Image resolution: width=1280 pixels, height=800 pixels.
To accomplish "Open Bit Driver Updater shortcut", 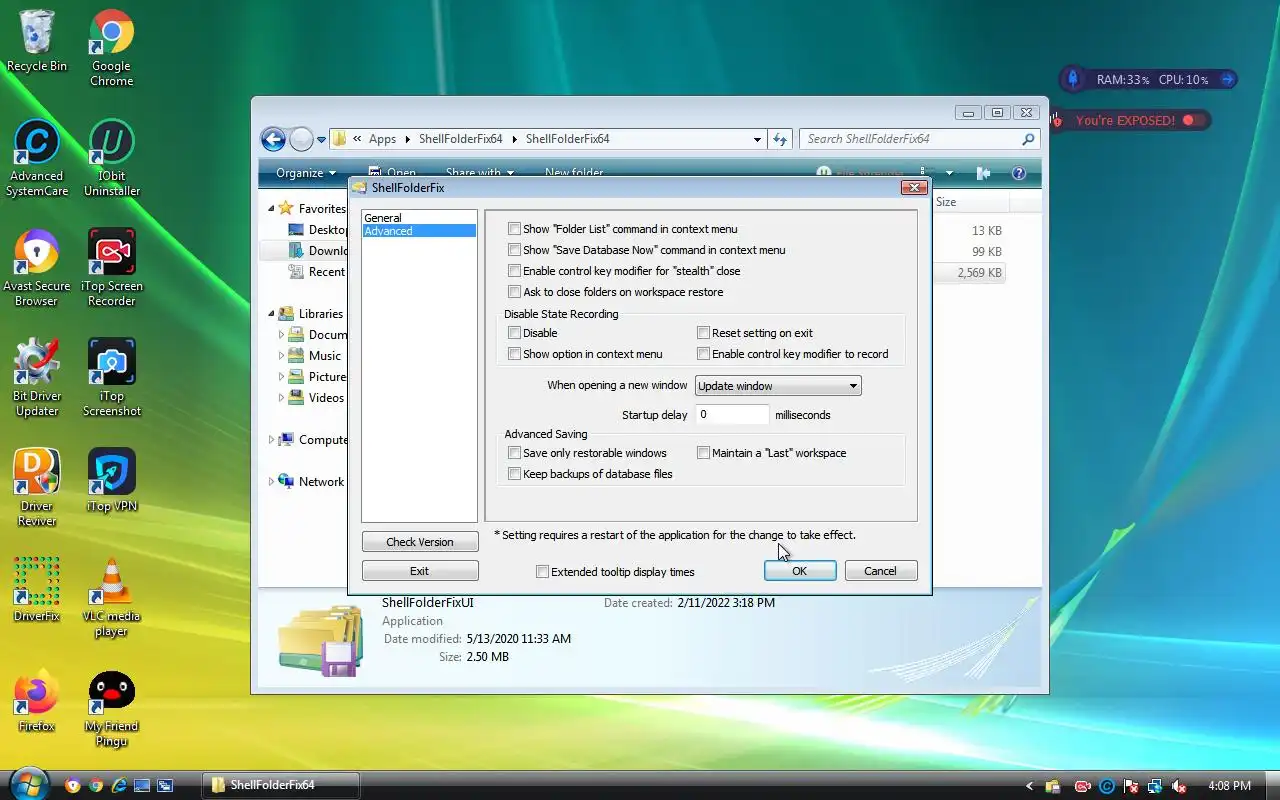I will point(37,378).
